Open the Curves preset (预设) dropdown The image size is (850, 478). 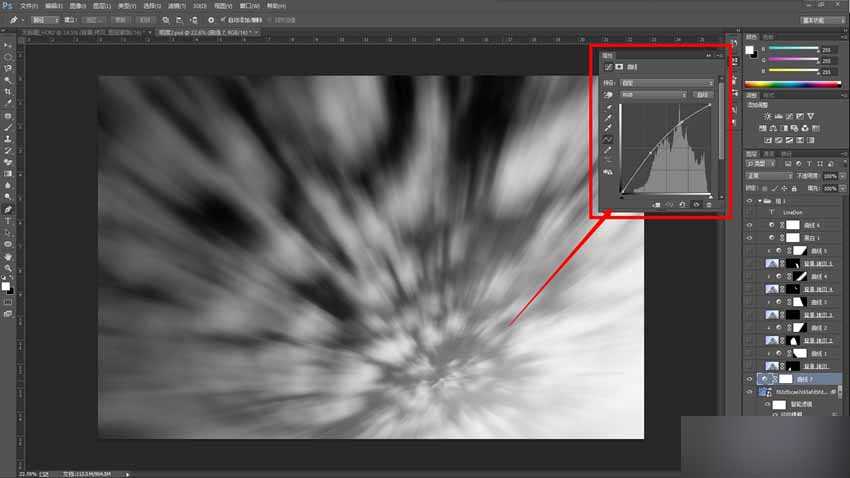(668, 82)
